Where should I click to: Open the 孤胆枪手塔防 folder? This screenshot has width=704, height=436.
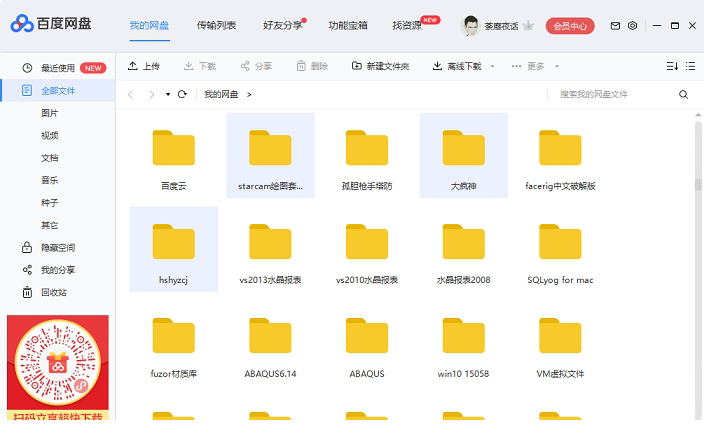click(x=367, y=155)
